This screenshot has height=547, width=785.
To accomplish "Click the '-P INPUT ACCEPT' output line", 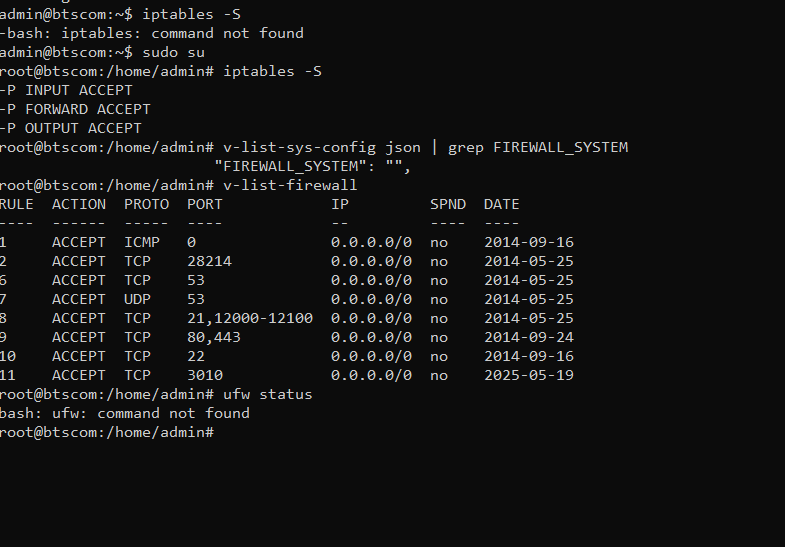I will point(66,90).
